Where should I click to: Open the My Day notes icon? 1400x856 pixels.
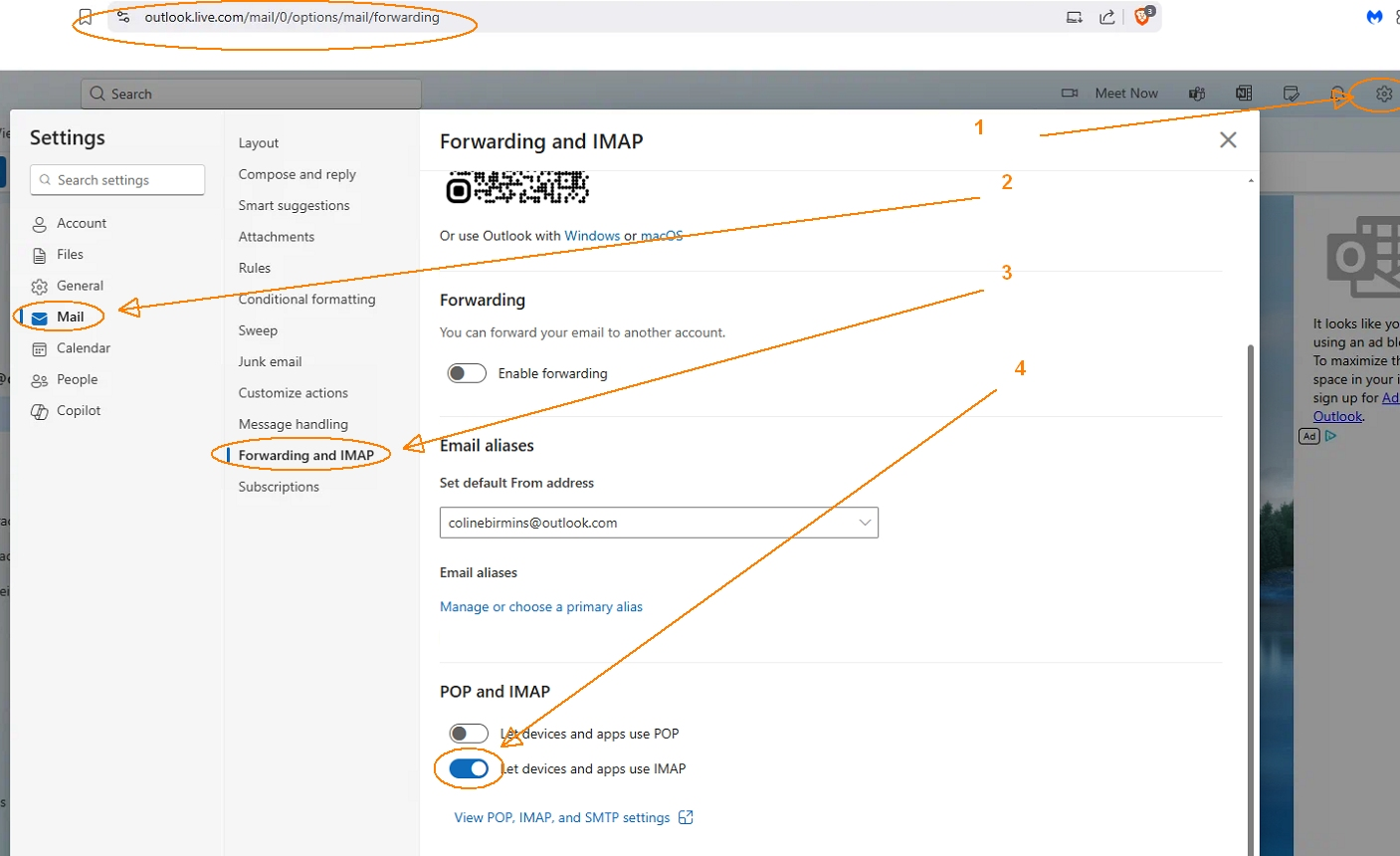1292,94
